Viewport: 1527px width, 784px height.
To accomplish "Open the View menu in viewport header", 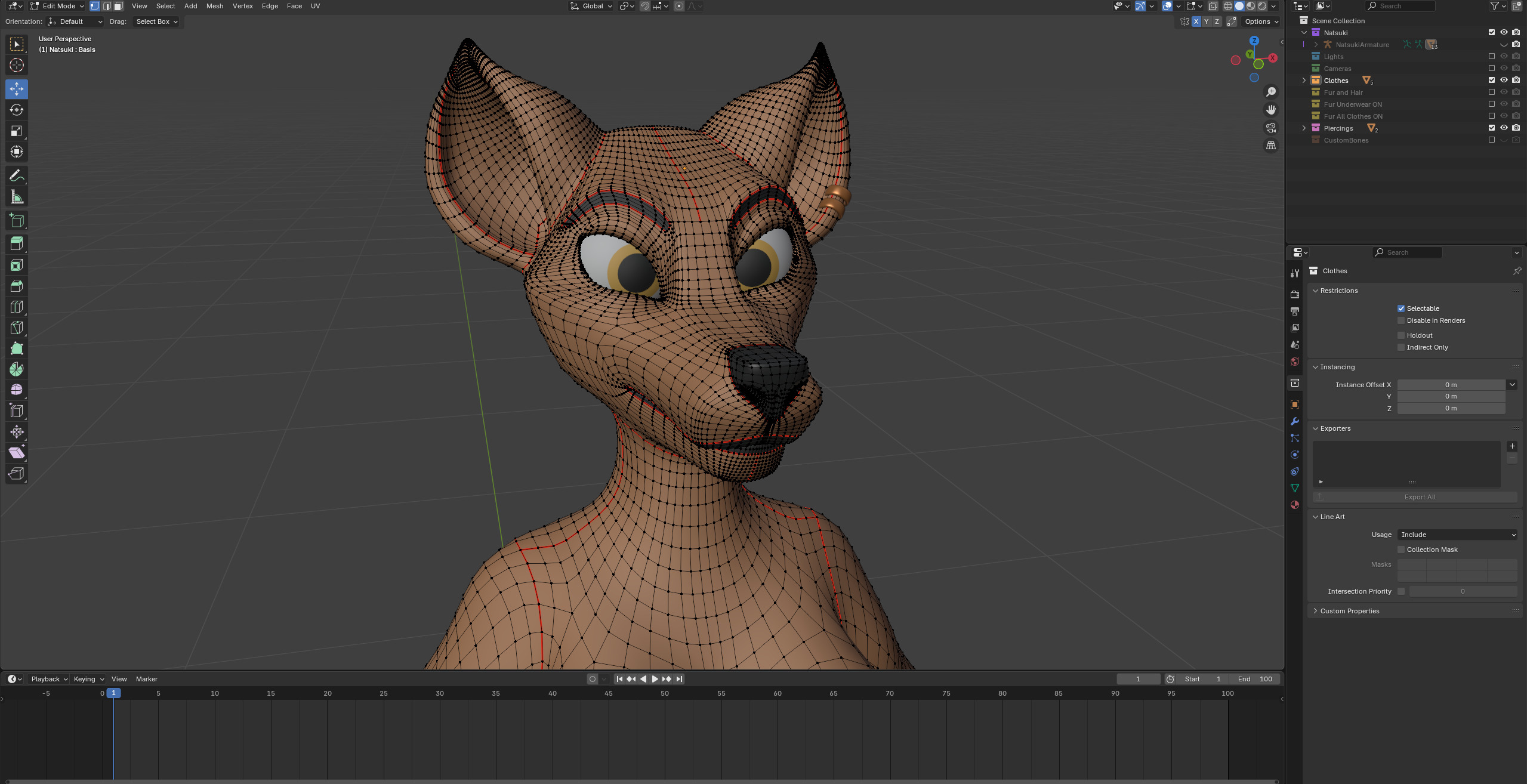I will point(139,6).
